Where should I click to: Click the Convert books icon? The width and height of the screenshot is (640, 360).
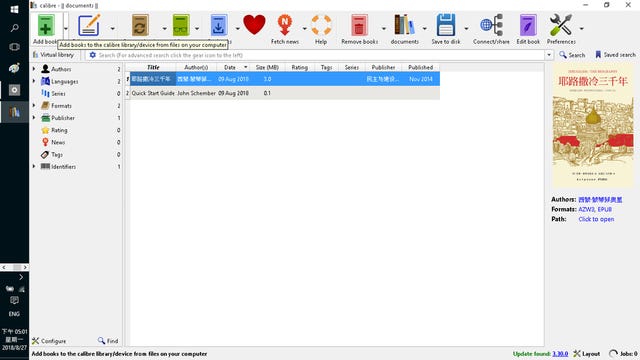click(x=140, y=25)
